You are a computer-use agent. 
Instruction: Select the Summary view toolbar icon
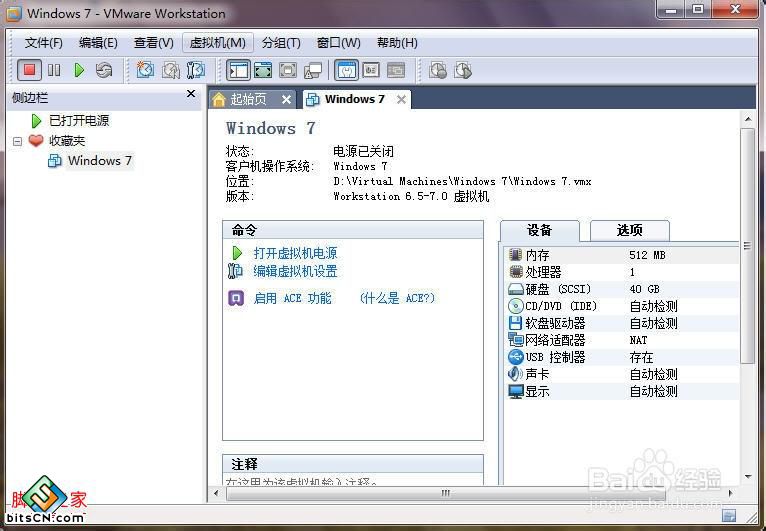(346, 70)
